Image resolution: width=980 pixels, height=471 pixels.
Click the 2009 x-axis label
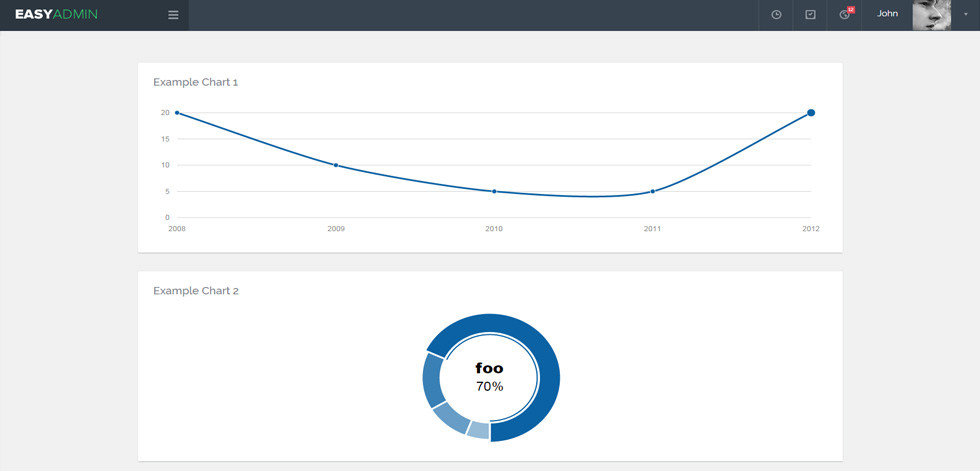(x=336, y=229)
